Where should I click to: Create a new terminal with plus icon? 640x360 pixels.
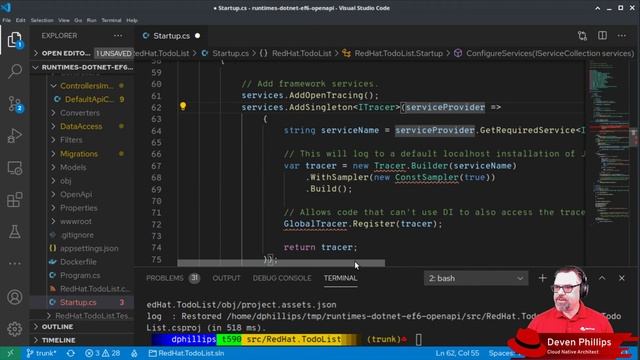tap(542, 278)
